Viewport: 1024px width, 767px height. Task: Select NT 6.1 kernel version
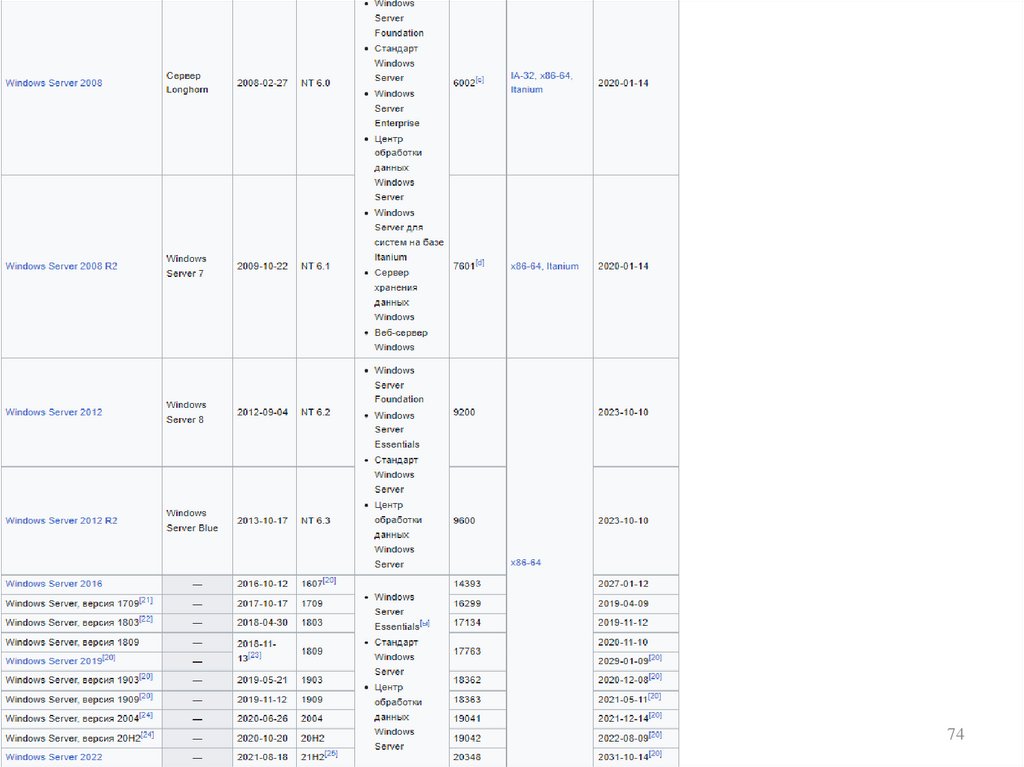coord(315,266)
